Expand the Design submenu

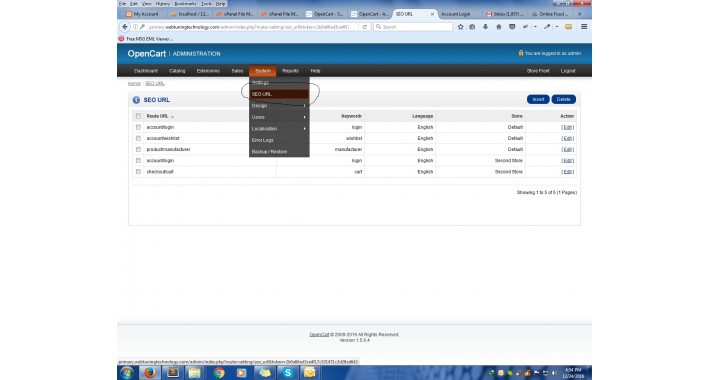(x=279, y=106)
